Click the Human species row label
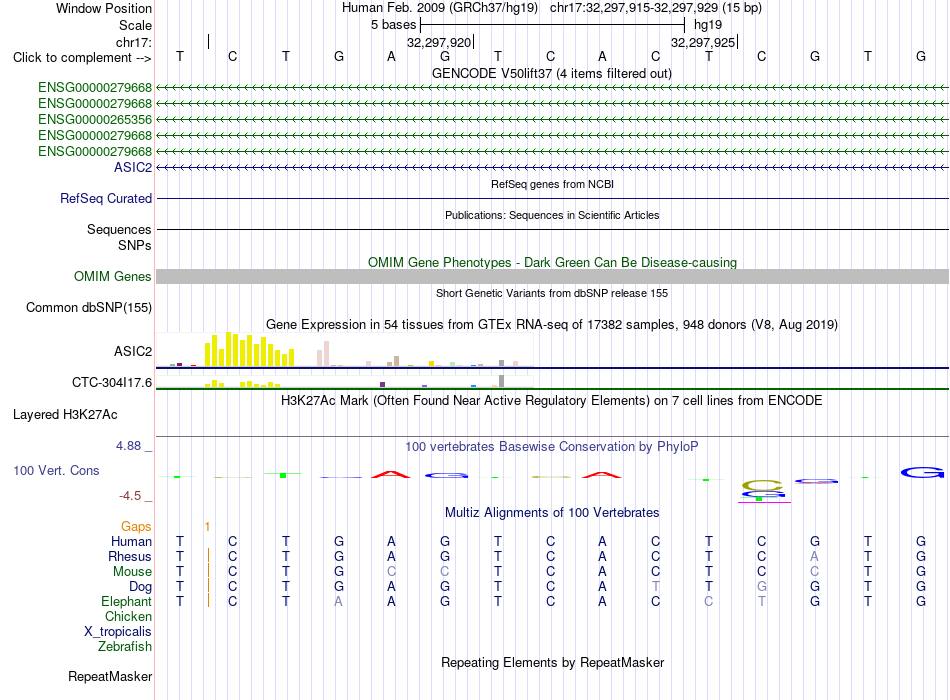The width and height of the screenshot is (950, 700). [x=131, y=541]
